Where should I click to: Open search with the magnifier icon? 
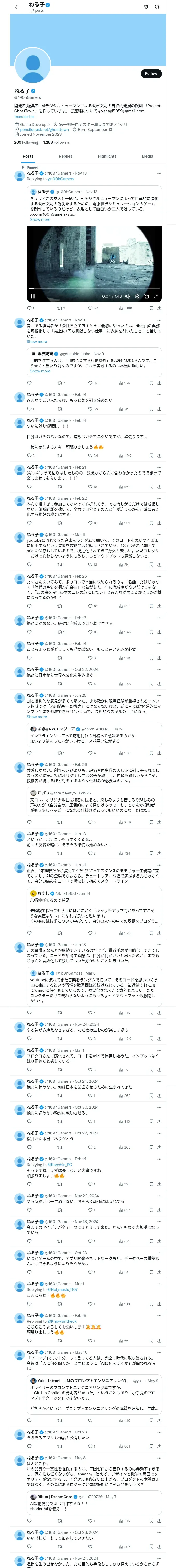coord(157,7)
